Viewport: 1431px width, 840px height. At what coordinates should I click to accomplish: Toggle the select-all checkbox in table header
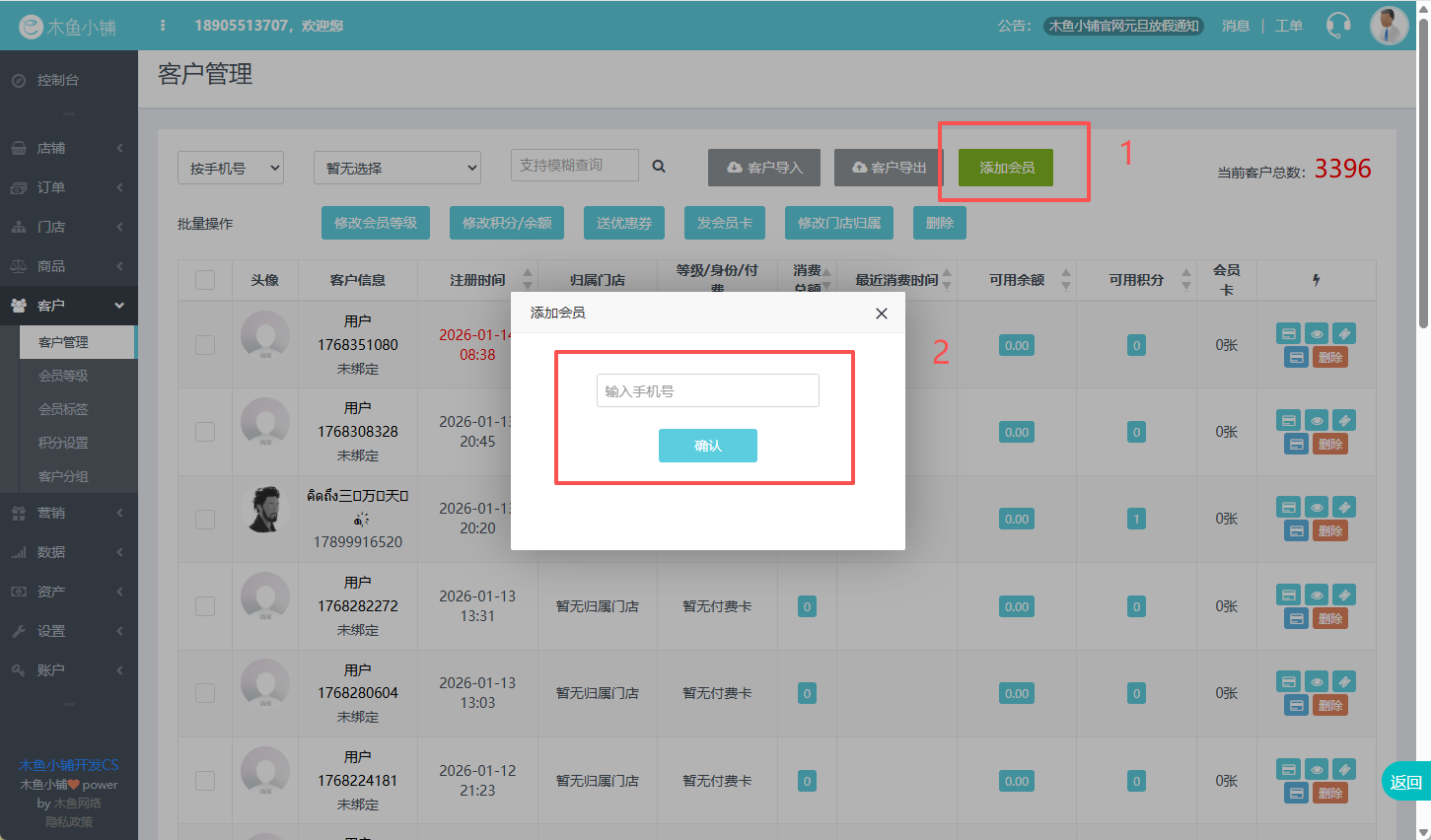pyautogui.click(x=205, y=280)
